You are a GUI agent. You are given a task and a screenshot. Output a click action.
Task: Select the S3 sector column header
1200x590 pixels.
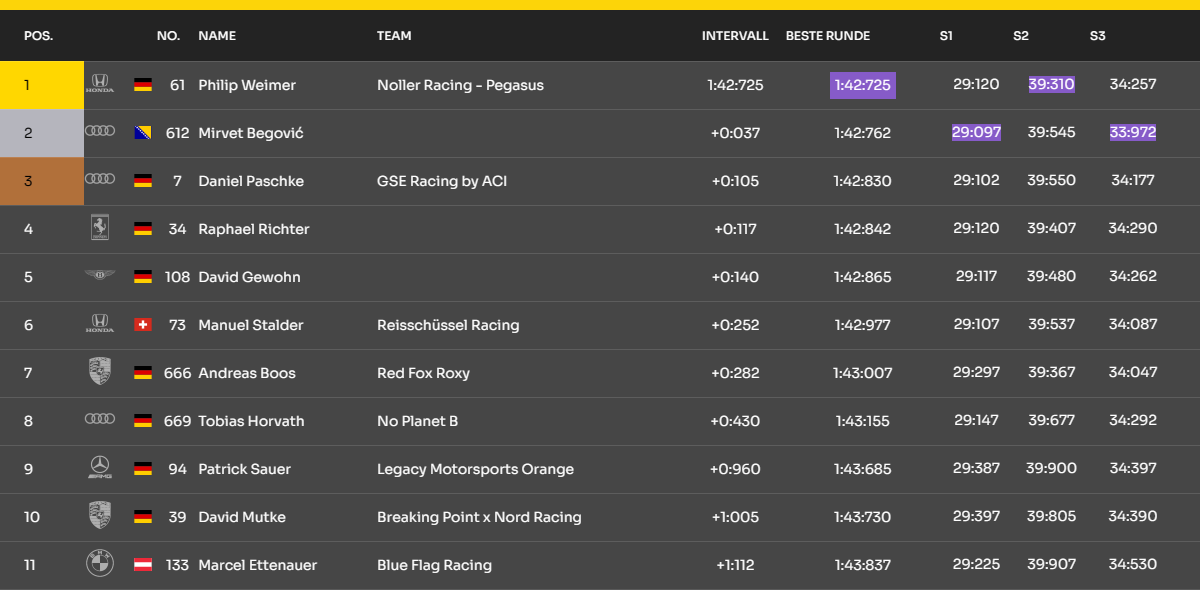(x=1097, y=36)
